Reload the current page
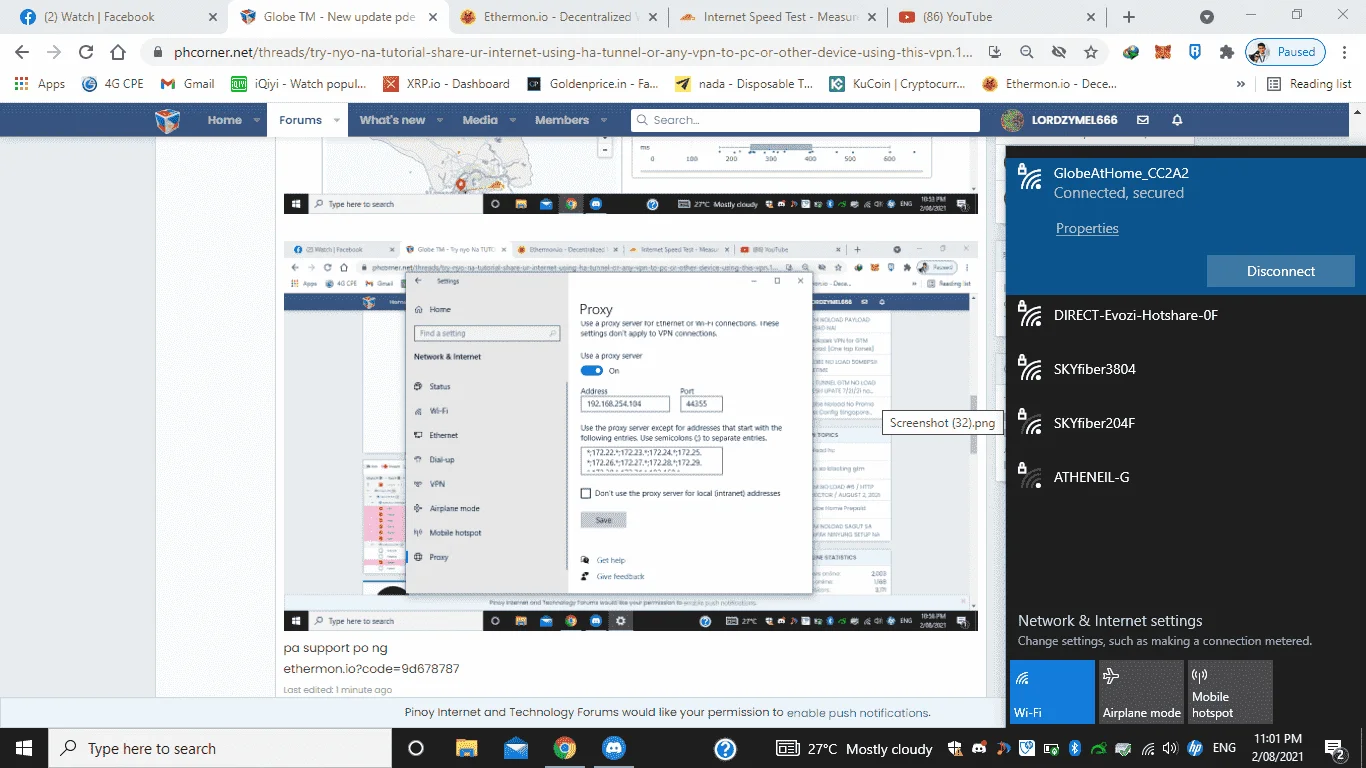 (x=86, y=52)
